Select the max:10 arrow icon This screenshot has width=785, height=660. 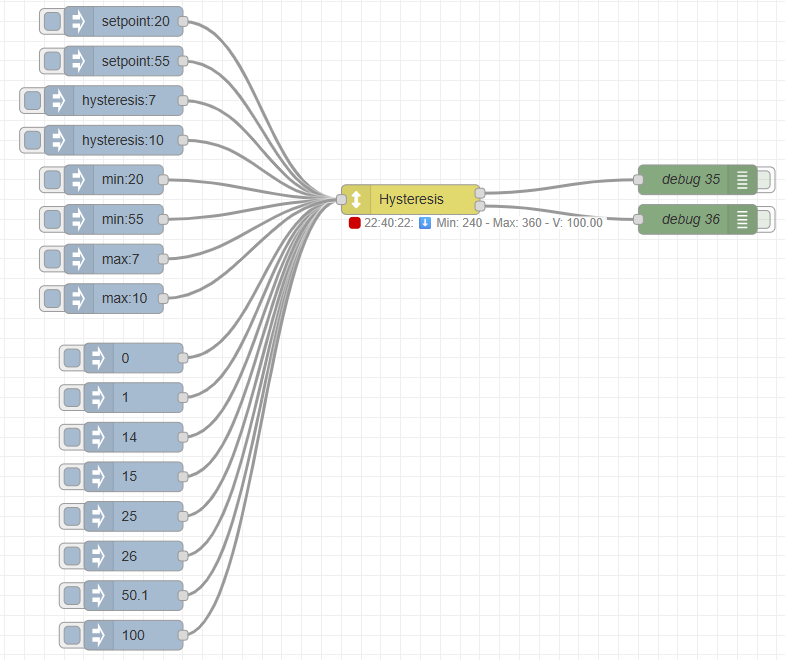coord(79,298)
